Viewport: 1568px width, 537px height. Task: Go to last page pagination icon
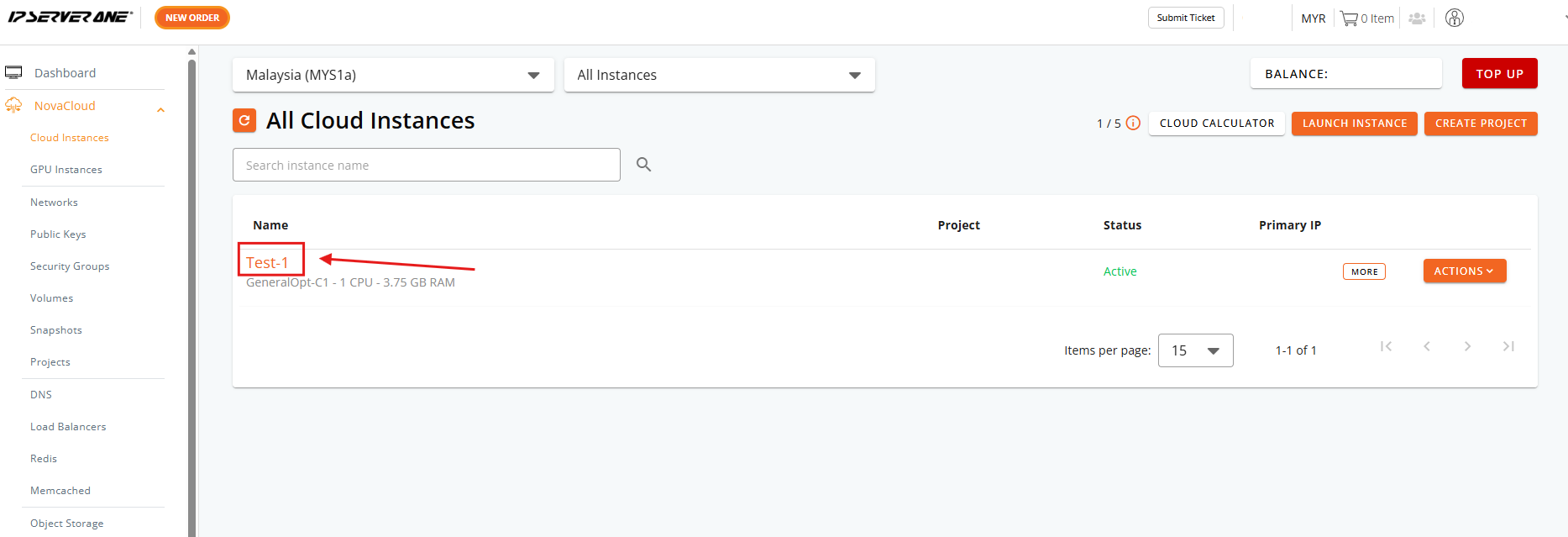coord(1508,346)
